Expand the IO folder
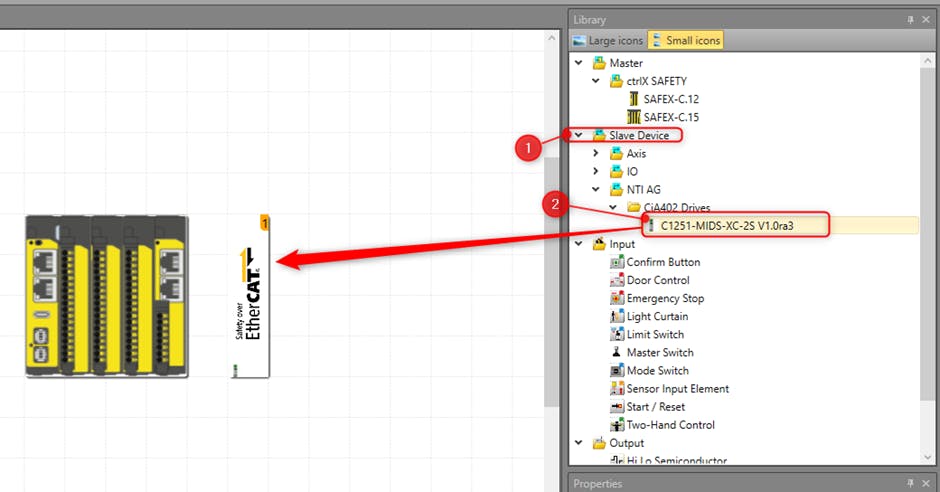Viewport: 940px width, 492px height. point(597,171)
